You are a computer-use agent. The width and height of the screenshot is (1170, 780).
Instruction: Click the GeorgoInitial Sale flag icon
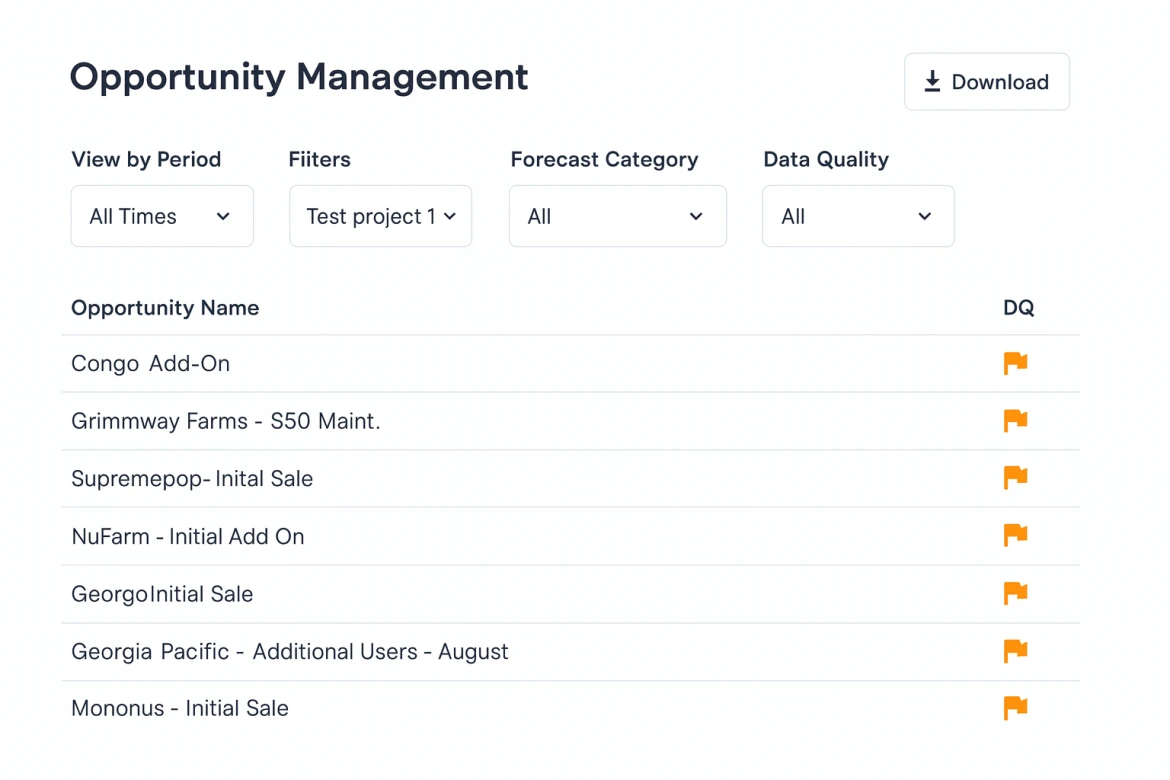pos(1015,594)
